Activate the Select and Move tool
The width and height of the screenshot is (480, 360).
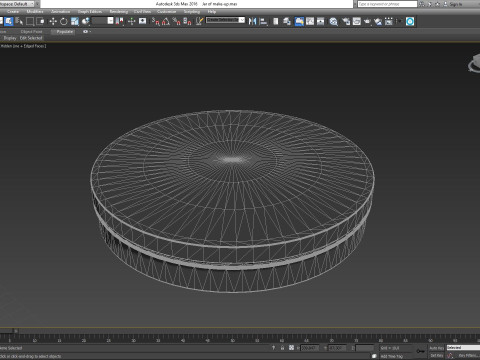coord(53,21)
